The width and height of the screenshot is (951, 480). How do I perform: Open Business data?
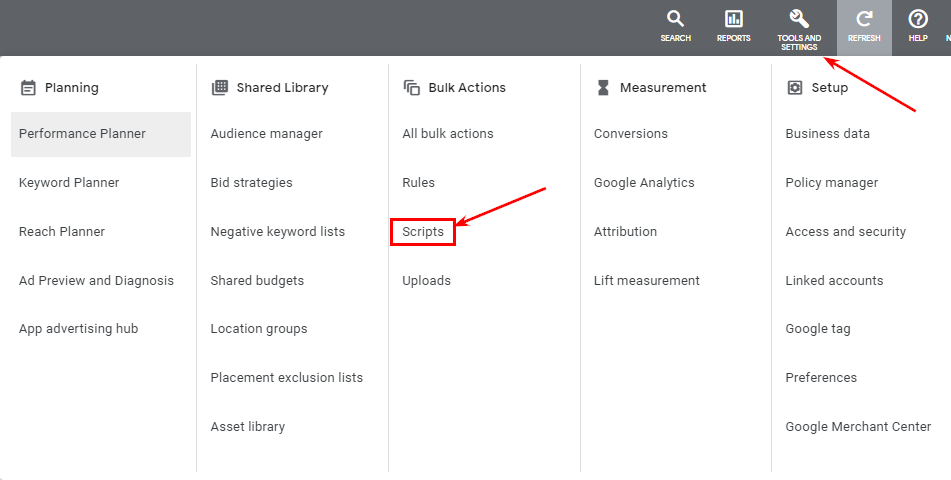click(x=827, y=134)
